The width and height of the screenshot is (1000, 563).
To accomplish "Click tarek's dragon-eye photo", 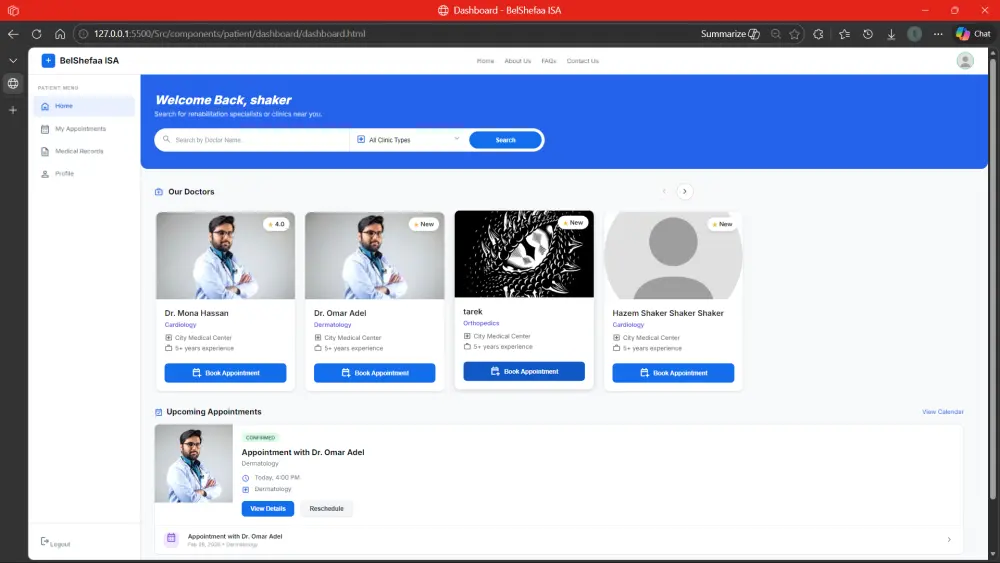I will tap(524, 254).
